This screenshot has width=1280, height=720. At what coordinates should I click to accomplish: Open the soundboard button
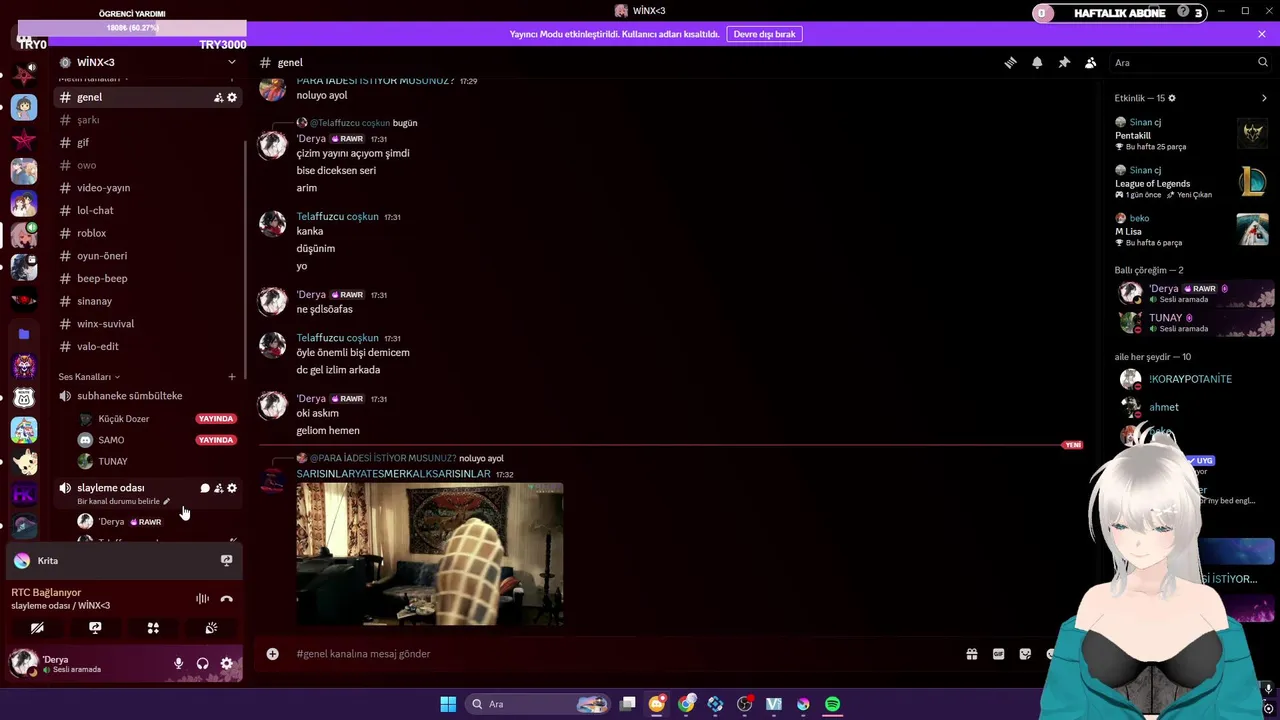coord(211,628)
